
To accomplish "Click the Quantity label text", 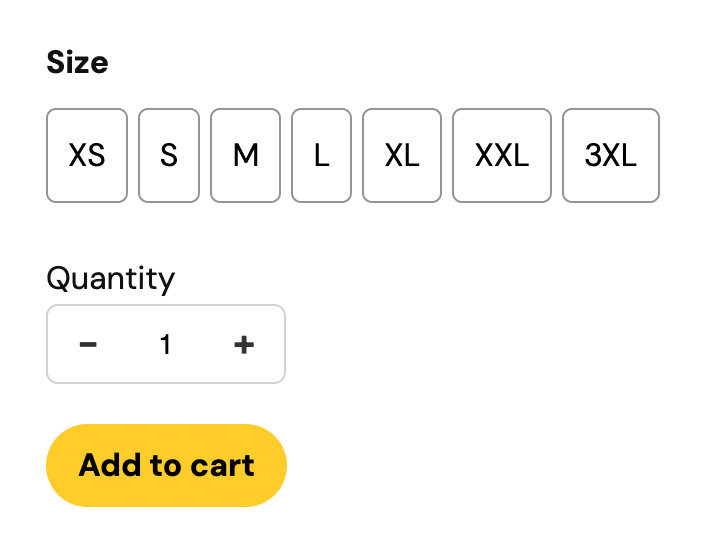I will (111, 277).
